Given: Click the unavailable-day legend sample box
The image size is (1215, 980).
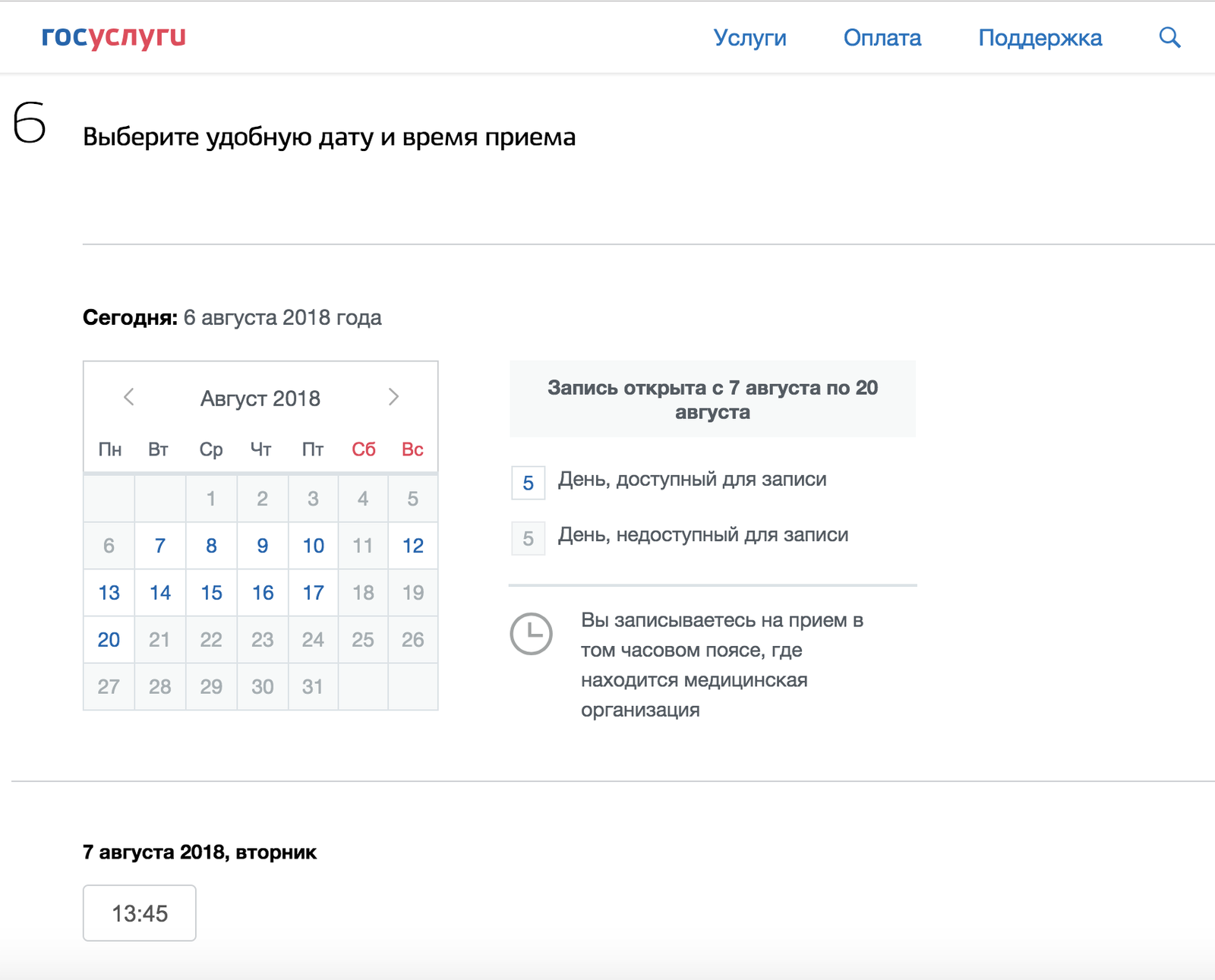Looking at the screenshot, I should click(529, 538).
